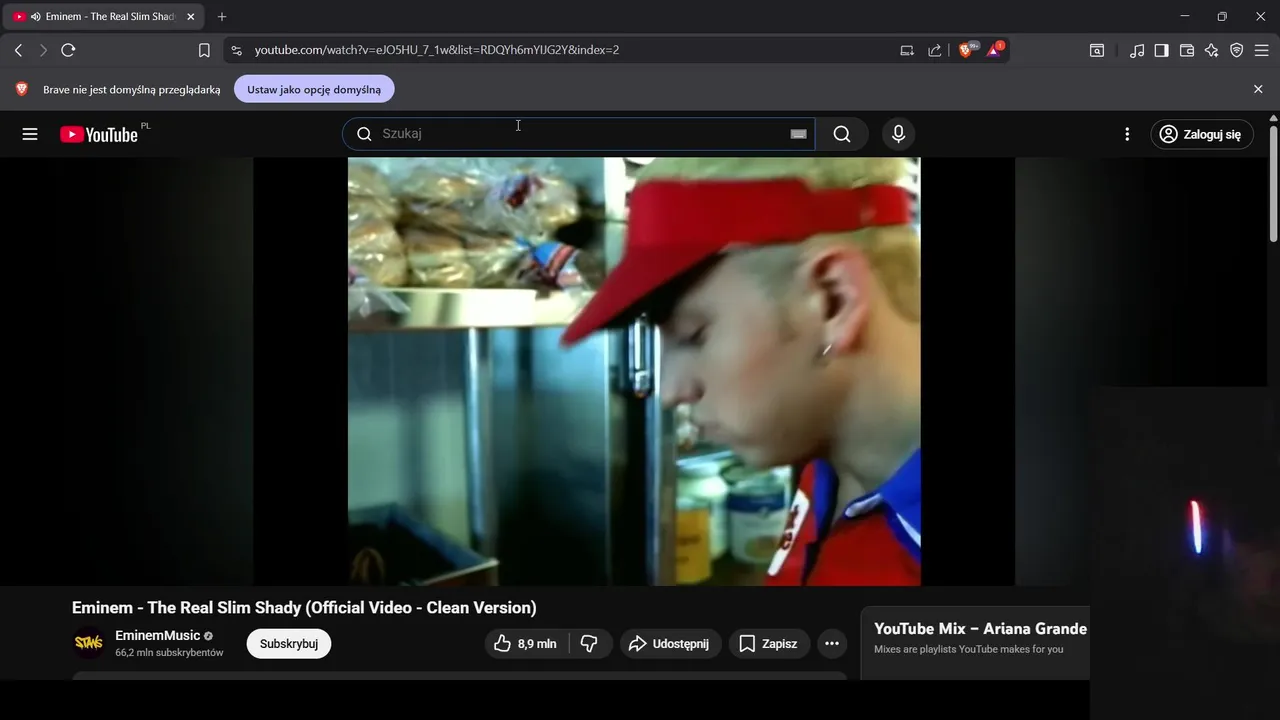
Task: Open a new browser tab
Action: [x=222, y=17]
